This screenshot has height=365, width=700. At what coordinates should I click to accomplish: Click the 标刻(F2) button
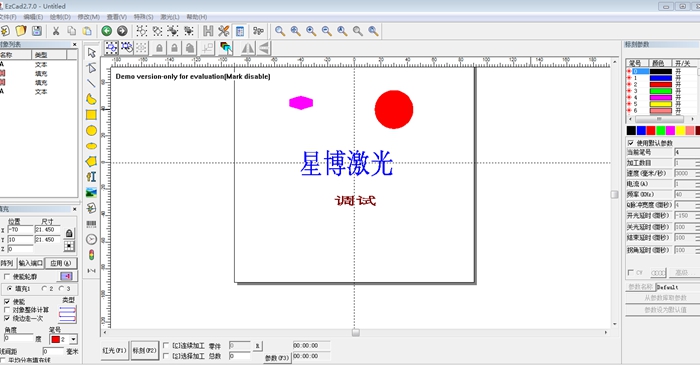click(145, 351)
